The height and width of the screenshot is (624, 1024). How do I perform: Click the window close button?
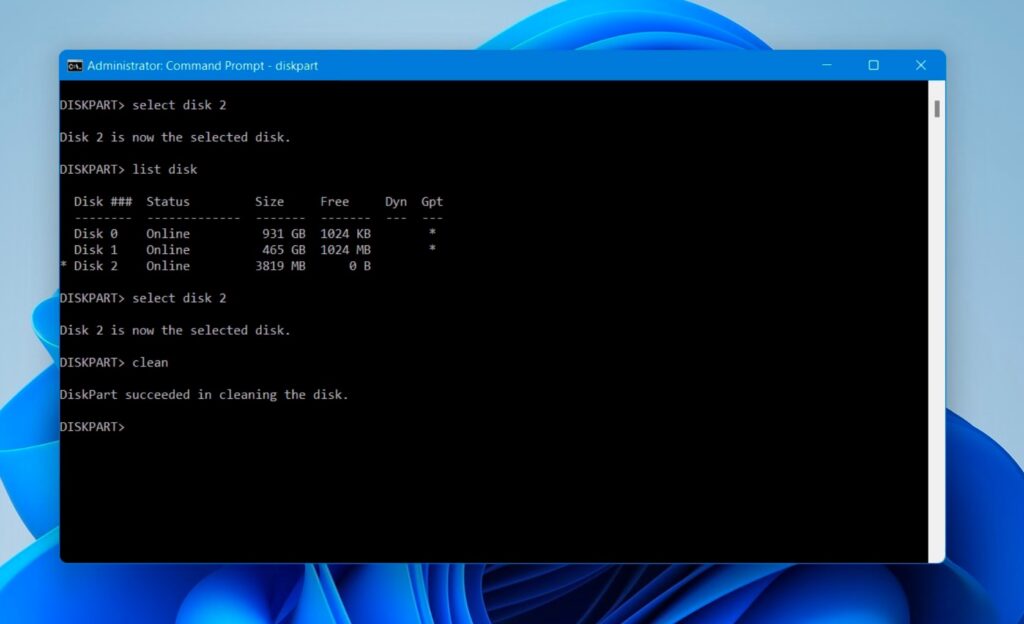tap(919, 65)
